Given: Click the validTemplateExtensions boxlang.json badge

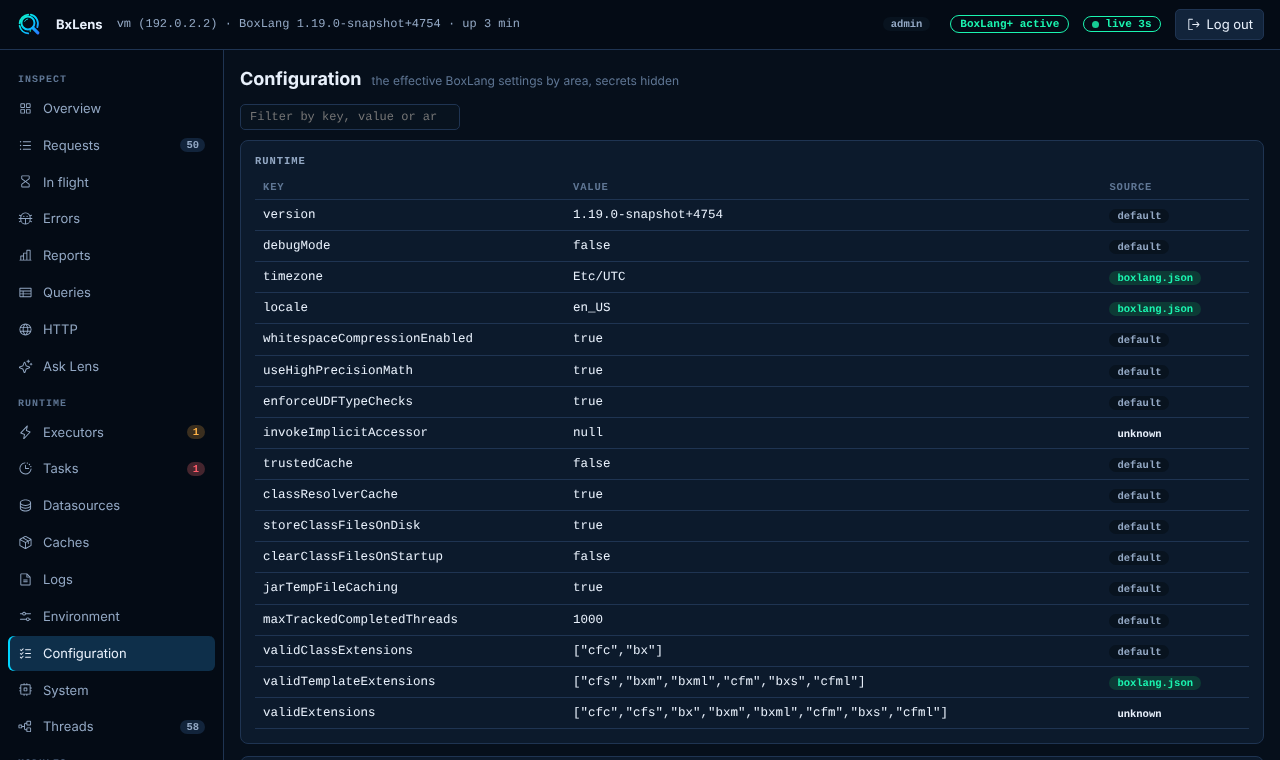Looking at the screenshot, I should [1155, 683].
